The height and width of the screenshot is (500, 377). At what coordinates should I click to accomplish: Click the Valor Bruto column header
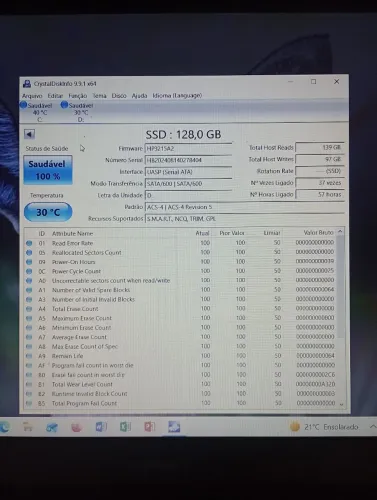tap(318, 232)
